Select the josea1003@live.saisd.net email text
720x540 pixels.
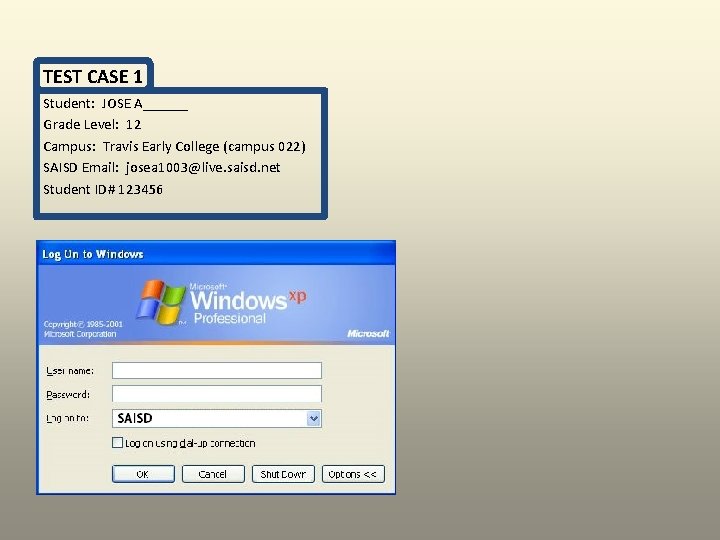point(203,168)
